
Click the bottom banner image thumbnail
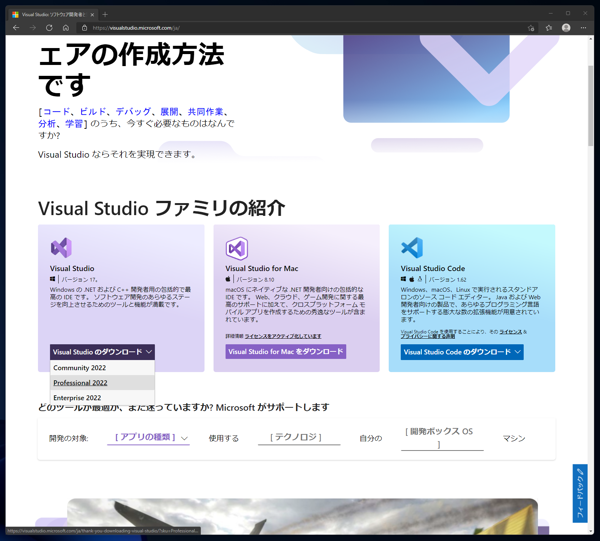302,516
